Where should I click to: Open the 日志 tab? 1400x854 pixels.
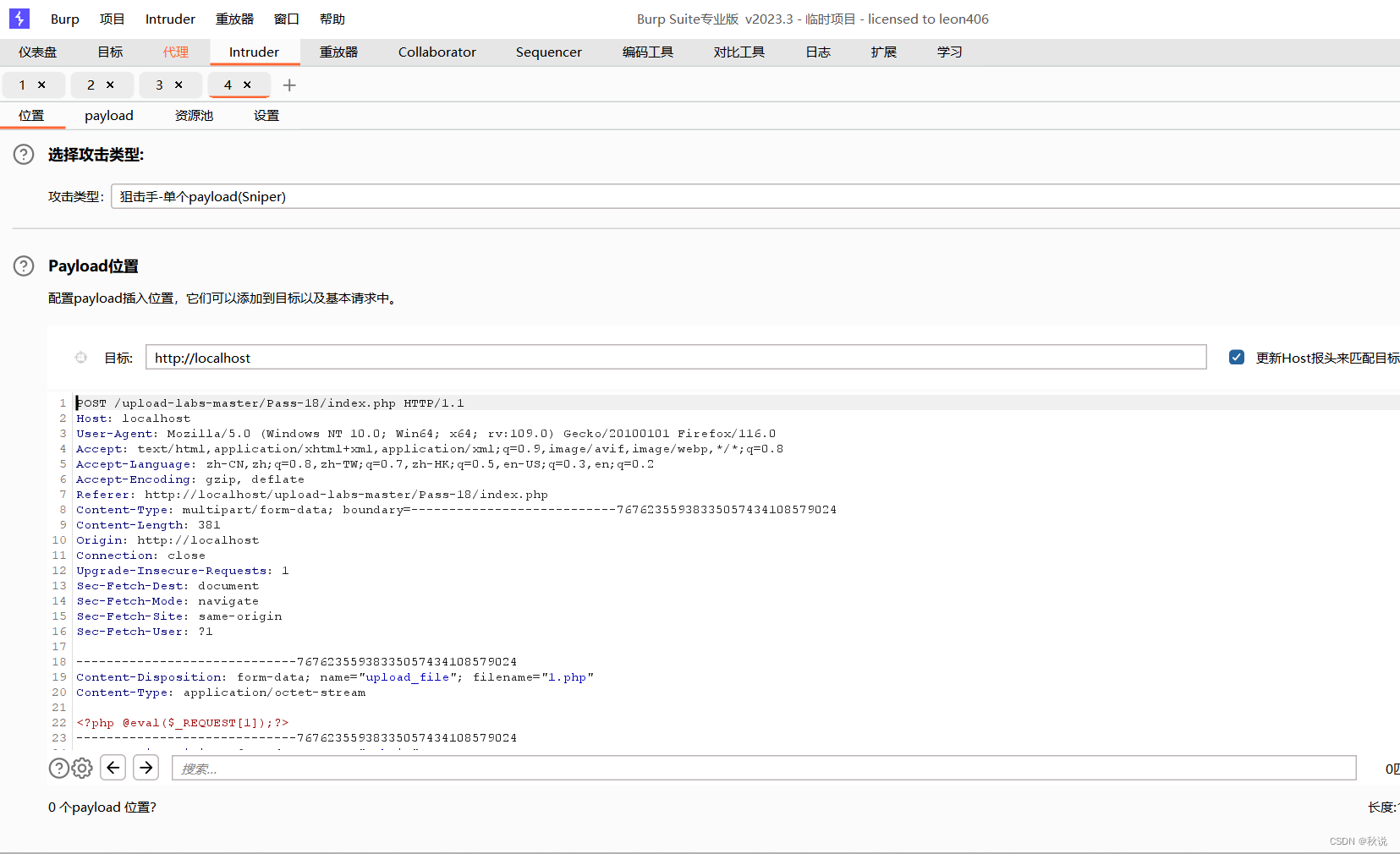click(818, 52)
